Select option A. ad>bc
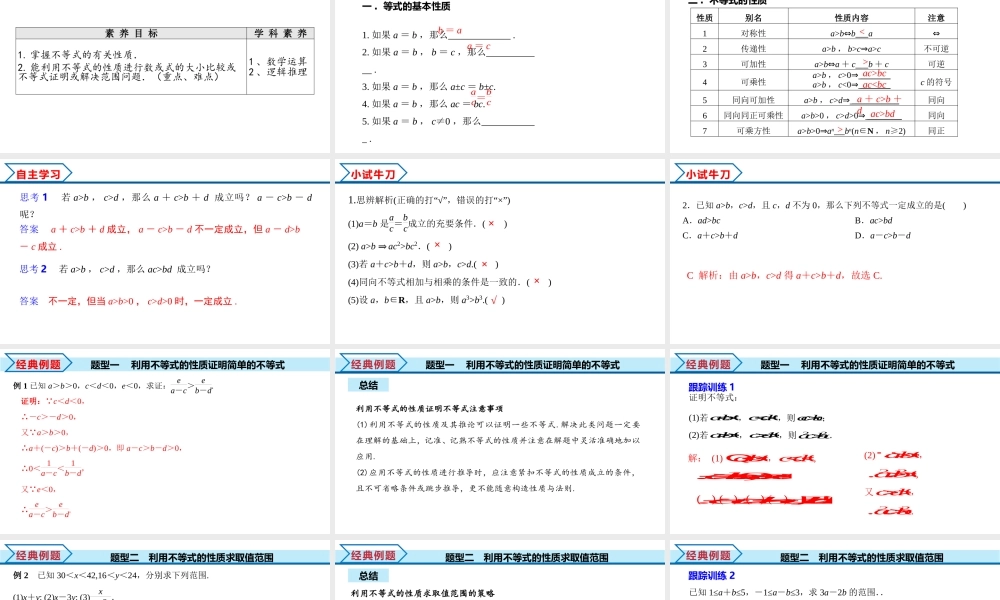Viewport: 1000px width, 600px height. pos(701,221)
